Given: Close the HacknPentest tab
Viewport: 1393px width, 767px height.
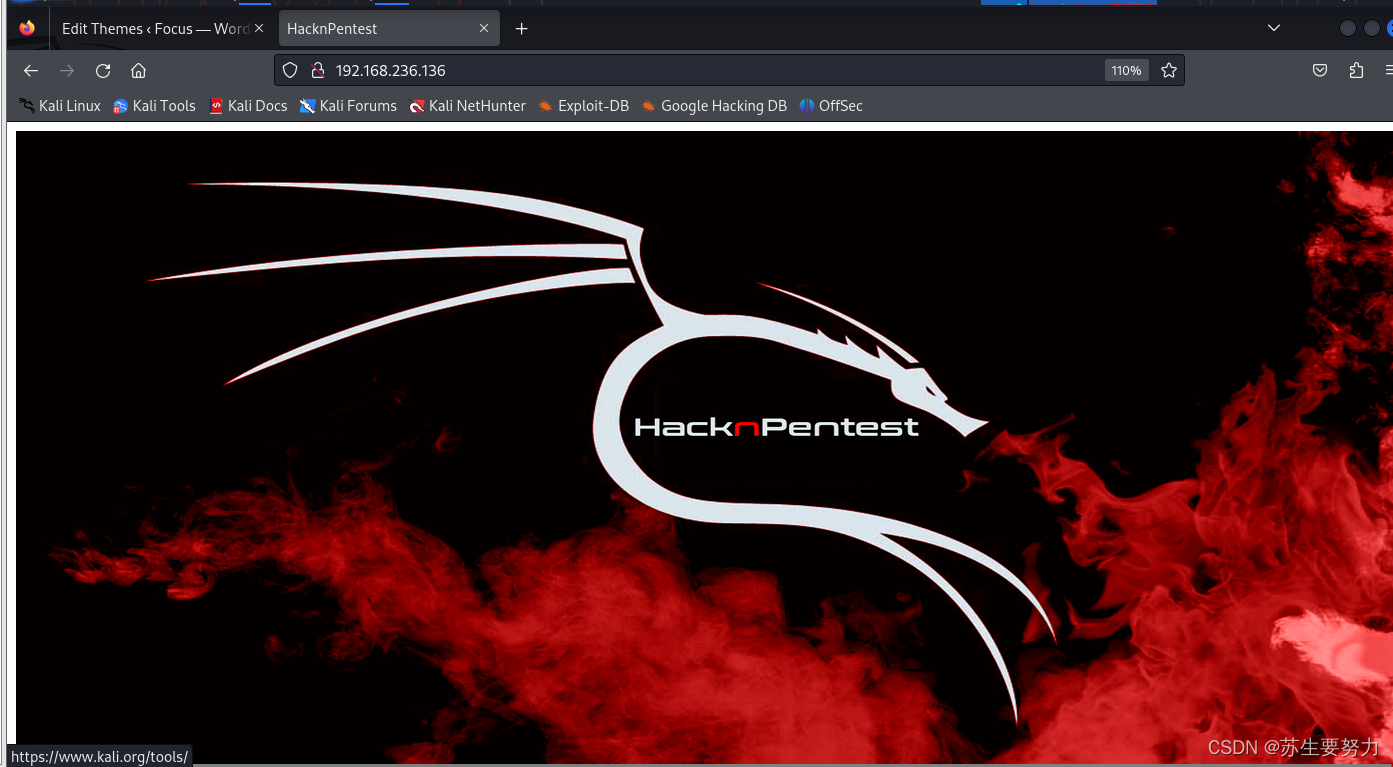Looking at the screenshot, I should click(x=484, y=28).
